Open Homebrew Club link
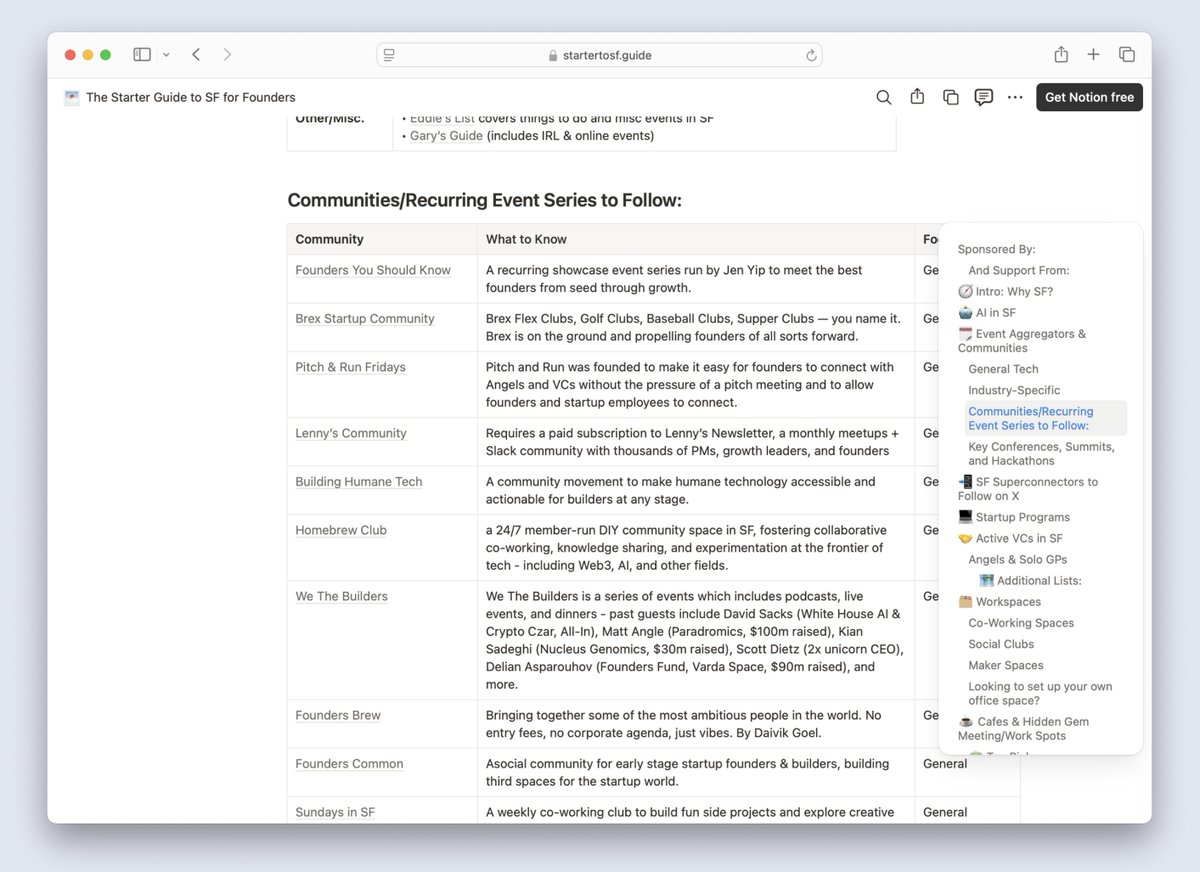The width and height of the screenshot is (1200, 872). coord(341,530)
